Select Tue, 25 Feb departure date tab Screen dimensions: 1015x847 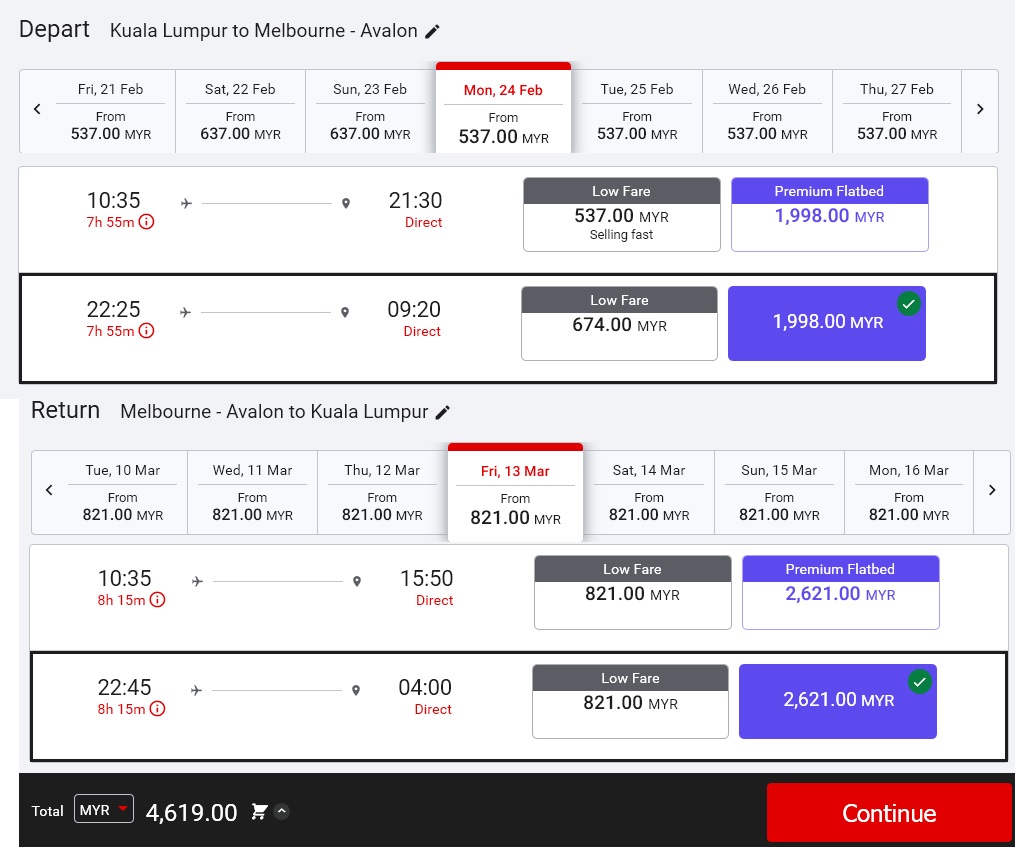pyautogui.click(x=637, y=110)
